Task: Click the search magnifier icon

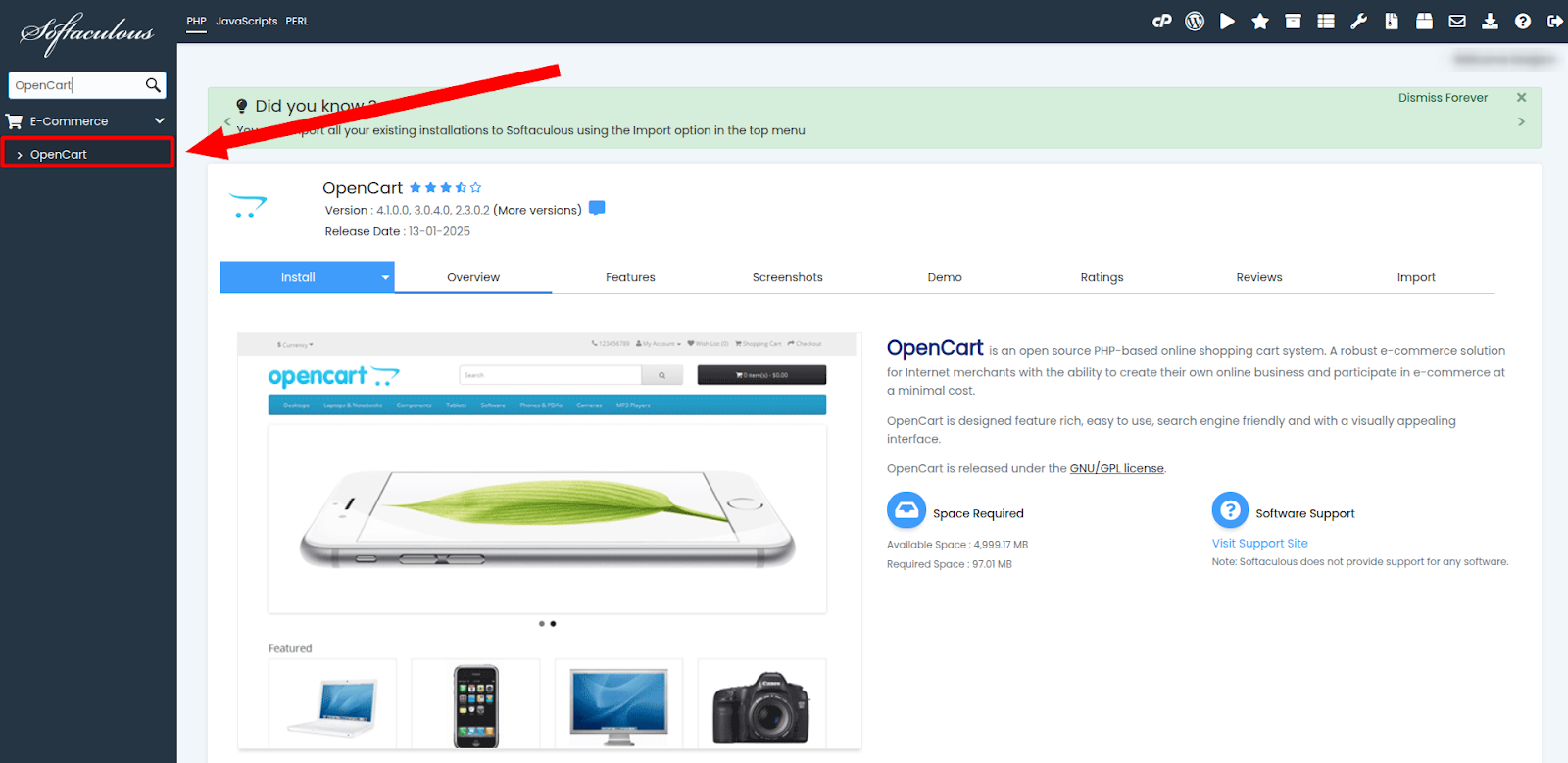Action: [x=153, y=85]
